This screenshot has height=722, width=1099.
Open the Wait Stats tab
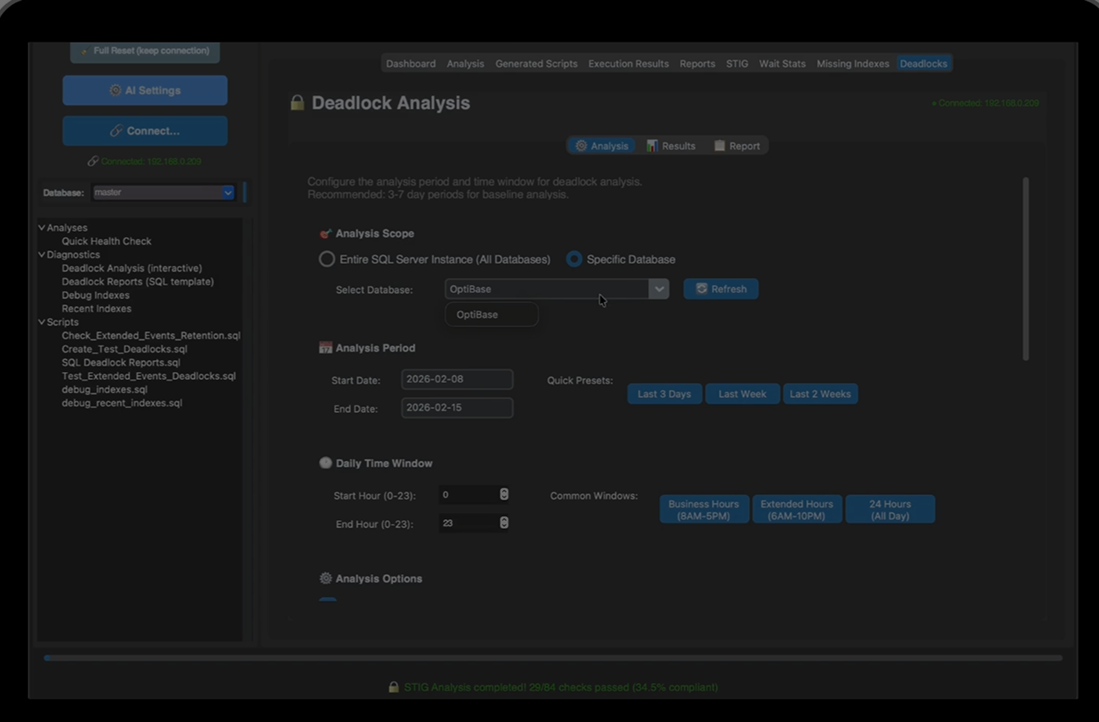coord(782,64)
